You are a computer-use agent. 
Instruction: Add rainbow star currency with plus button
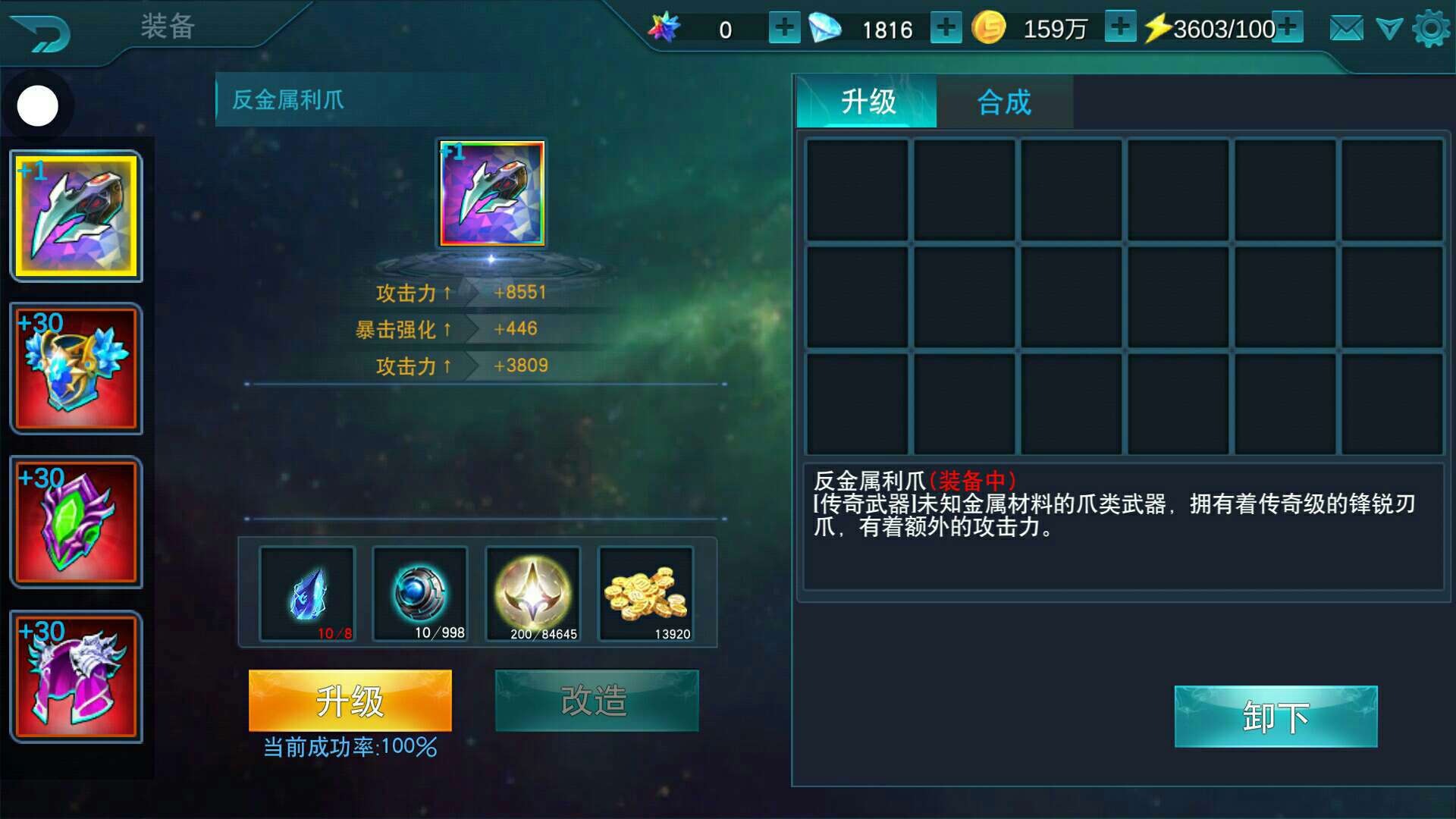pyautogui.click(x=785, y=28)
